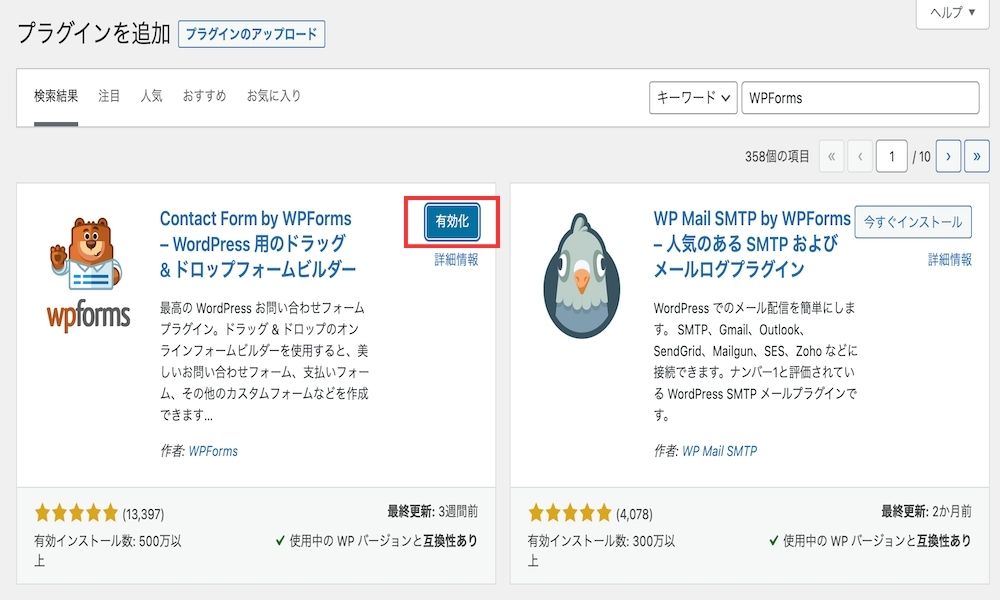Click the 最終更新: 2か月前 text
This screenshot has height=600, width=1000.
[926, 511]
